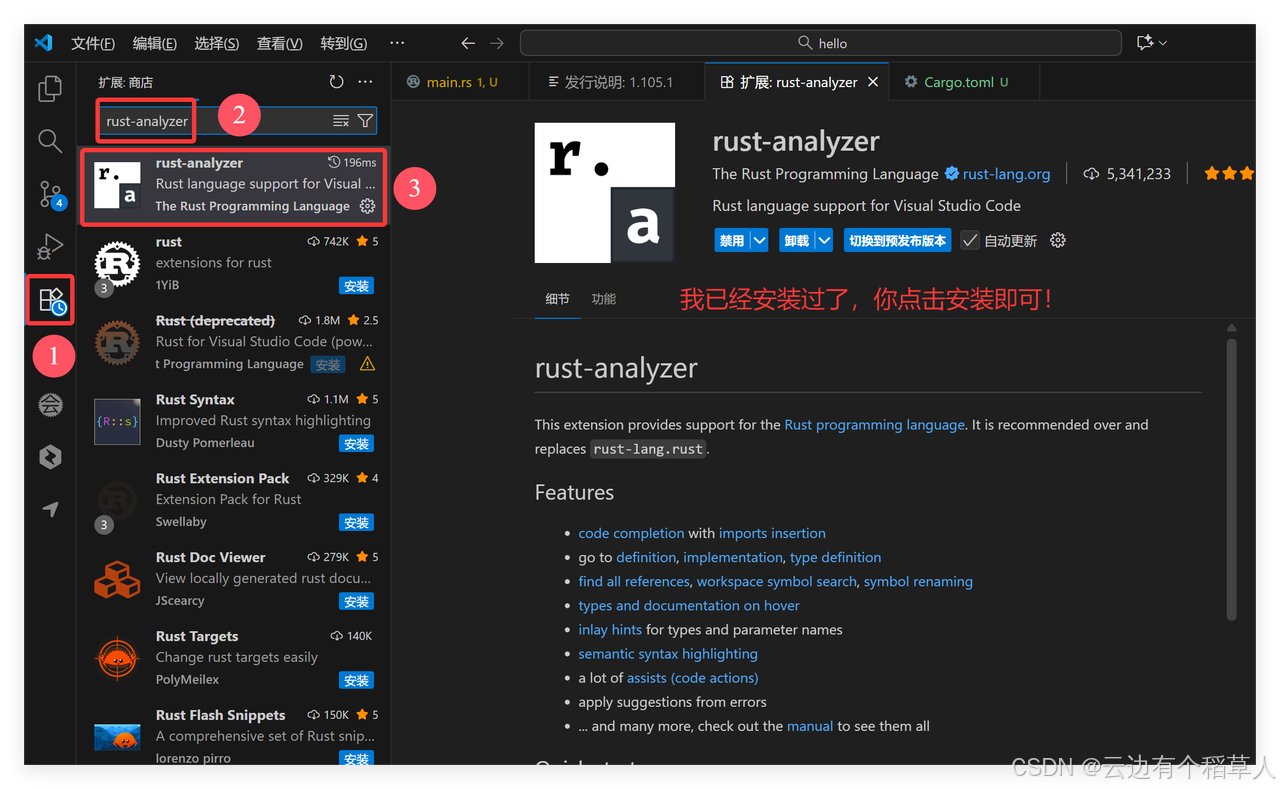Open the rust-lang.org publisher link
The image size is (1280, 789).
coord(1006,174)
